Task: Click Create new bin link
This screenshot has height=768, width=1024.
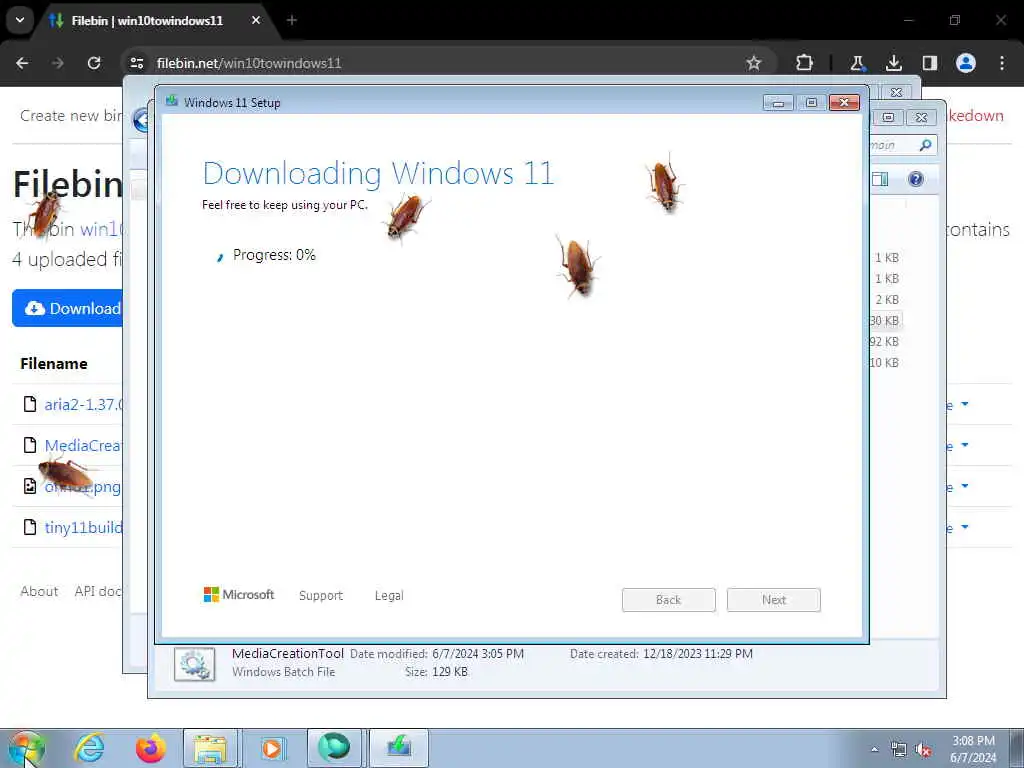Action: [x=71, y=116]
